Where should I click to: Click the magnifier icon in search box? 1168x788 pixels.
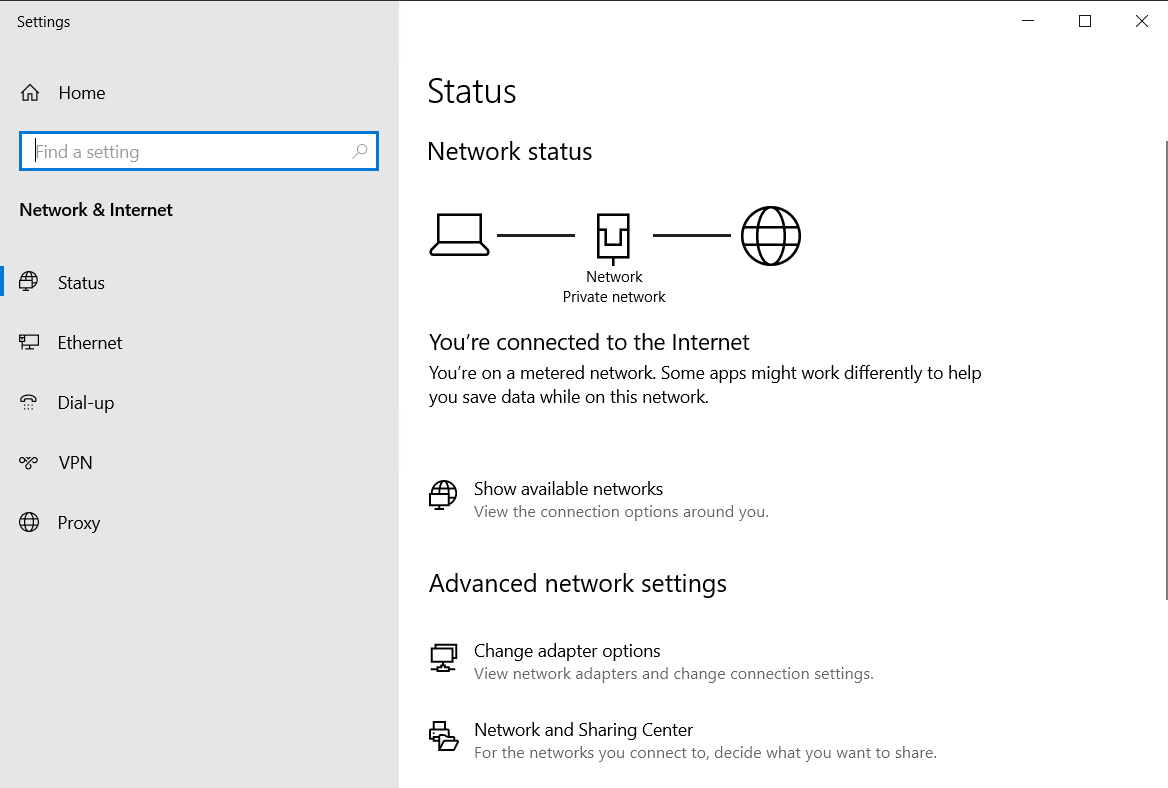360,151
